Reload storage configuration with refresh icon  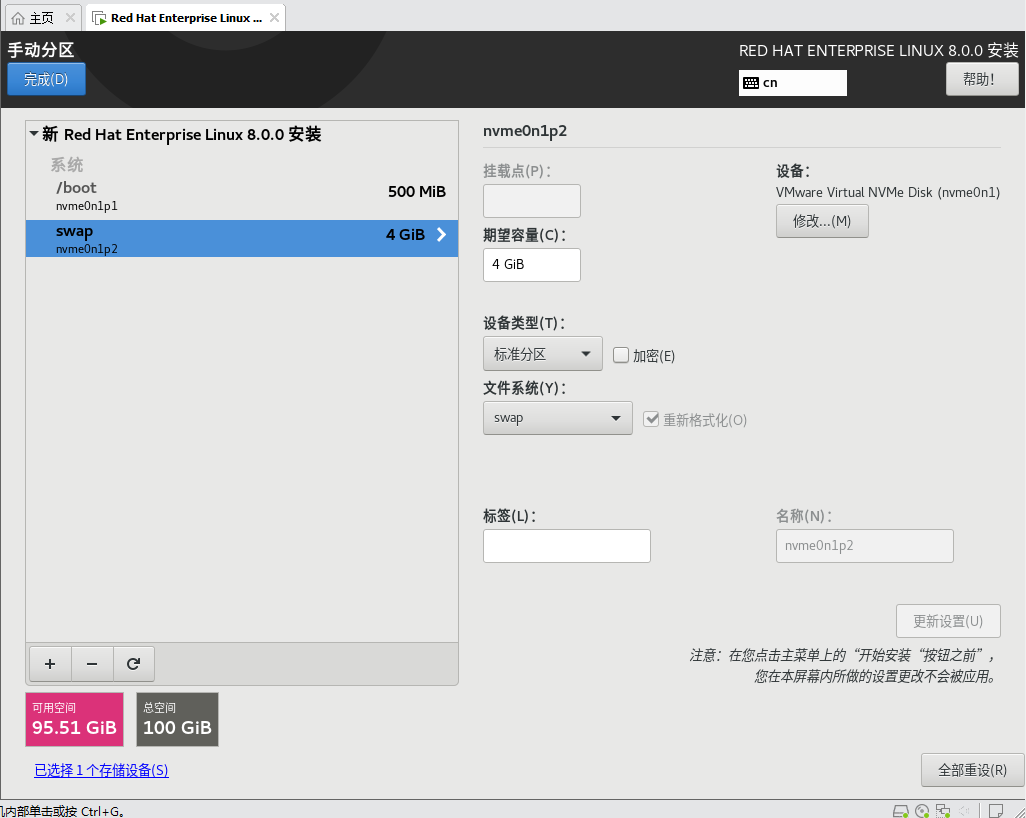point(133,664)
